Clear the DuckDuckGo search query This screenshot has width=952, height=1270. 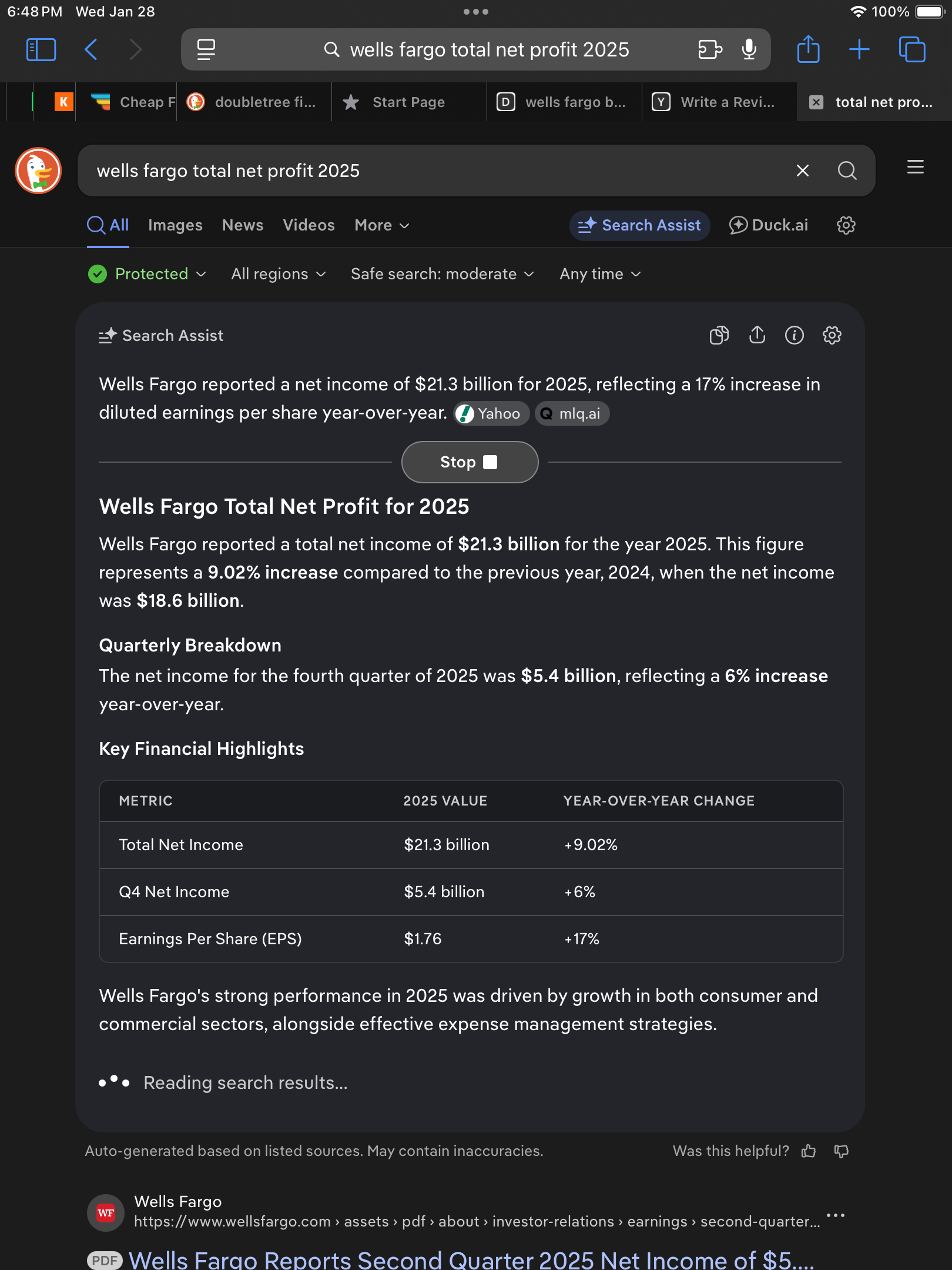[802, 171]
